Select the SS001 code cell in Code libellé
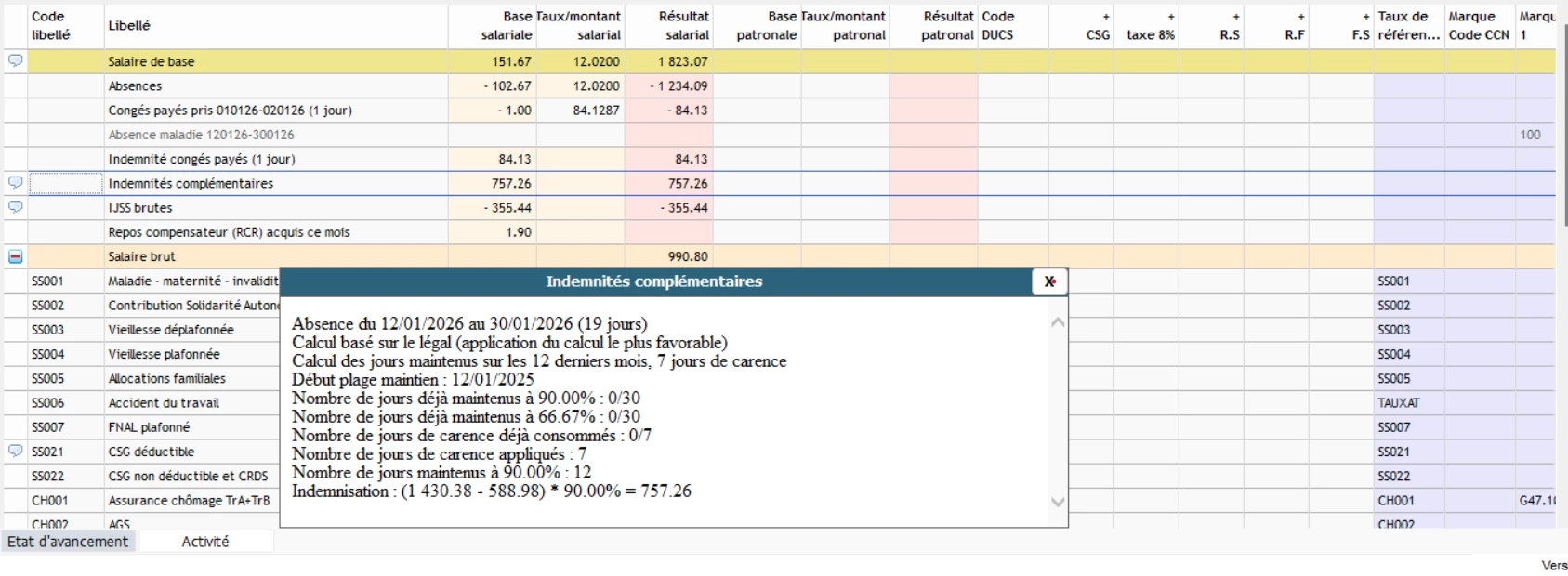Image resolution: width=1568 pixels, height=576 pixels. pyautogui.click(x=65, y=281)
